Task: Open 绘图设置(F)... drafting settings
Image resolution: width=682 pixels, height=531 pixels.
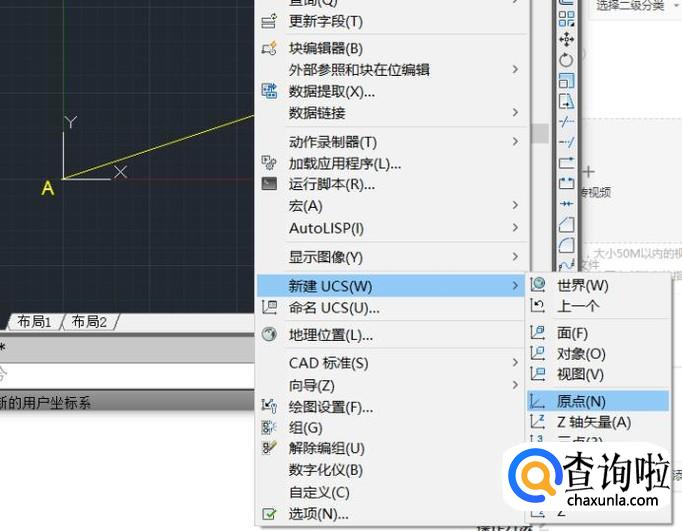Action: tap(331, 407)
